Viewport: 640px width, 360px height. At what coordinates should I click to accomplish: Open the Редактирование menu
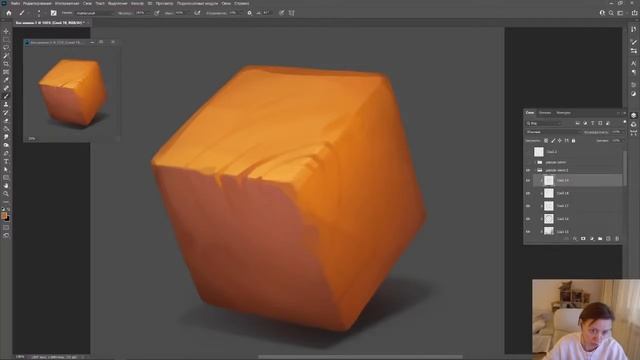tap(37, 3)
